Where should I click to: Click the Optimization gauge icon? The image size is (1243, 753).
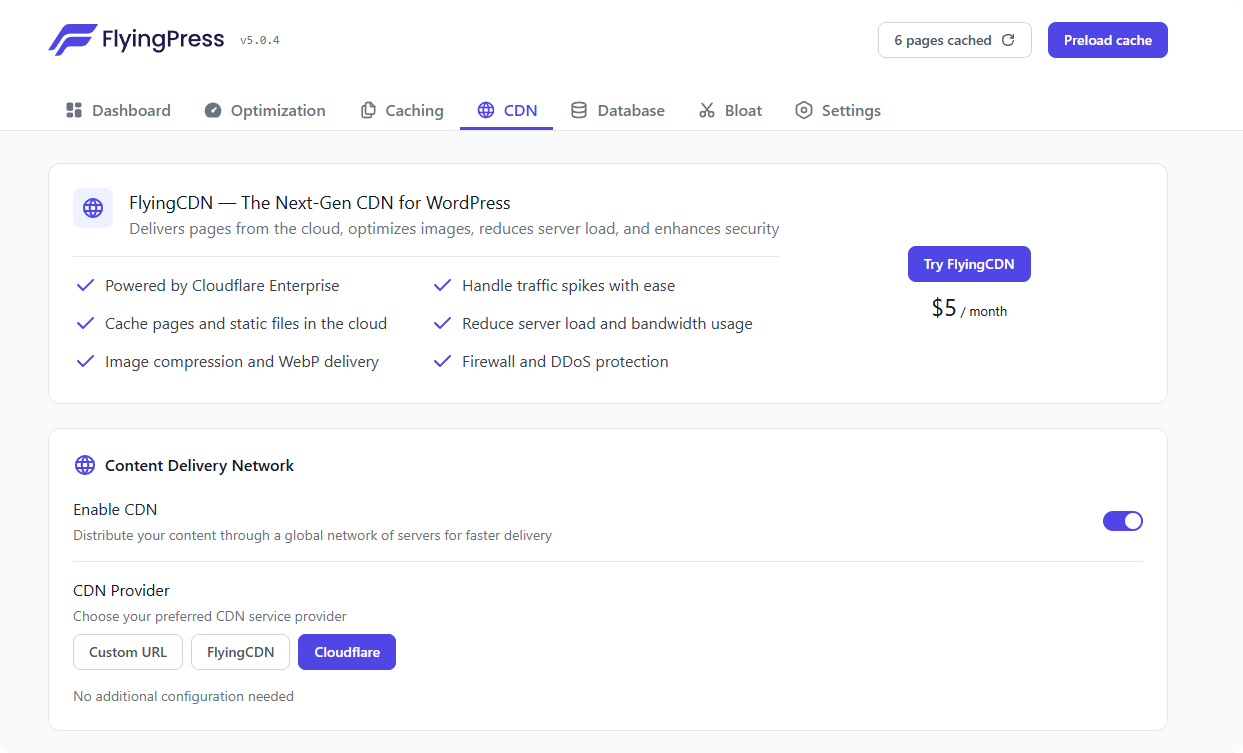coord(212,110)
